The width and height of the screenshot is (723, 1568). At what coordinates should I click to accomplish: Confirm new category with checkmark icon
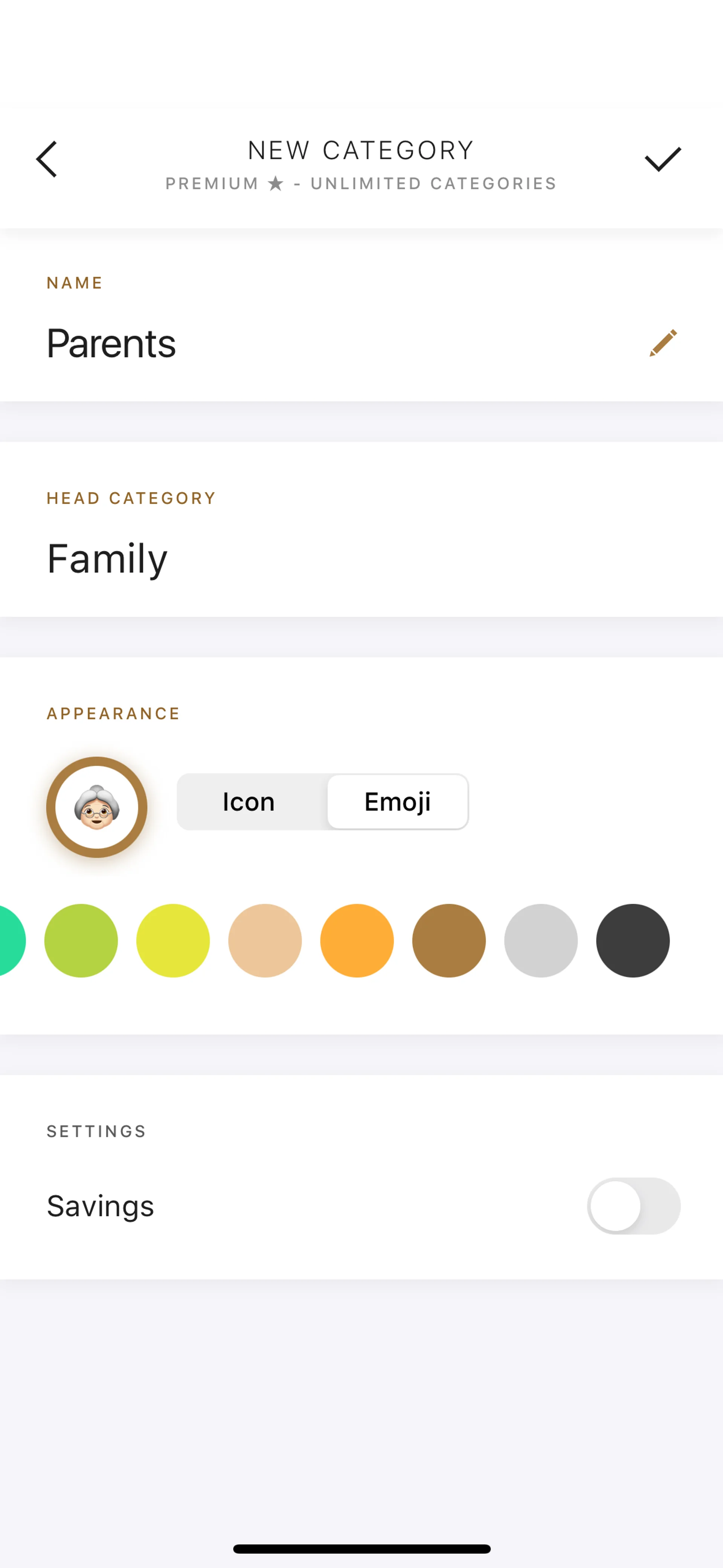tap(662, 159)
